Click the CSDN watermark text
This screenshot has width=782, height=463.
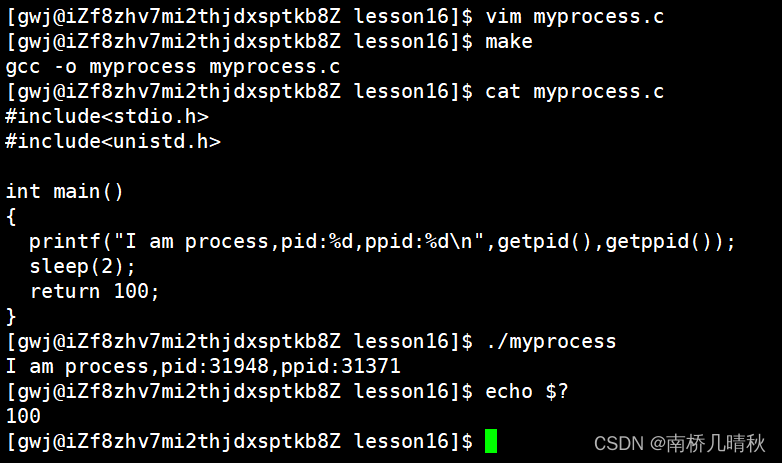(x=679, y=443)
